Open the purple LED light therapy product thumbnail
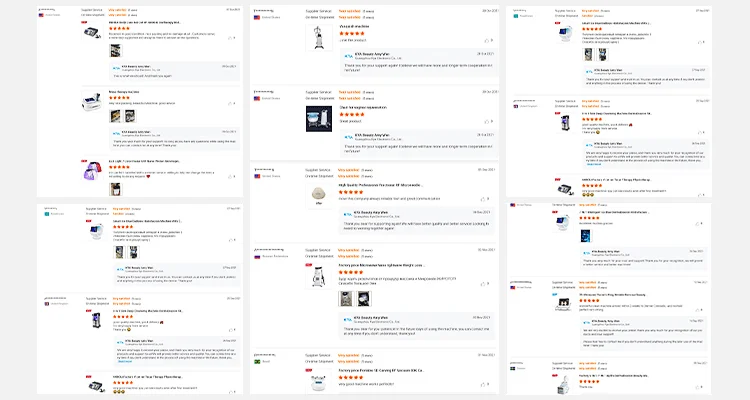This screenshot has width=750, height=400. point(92,171)
